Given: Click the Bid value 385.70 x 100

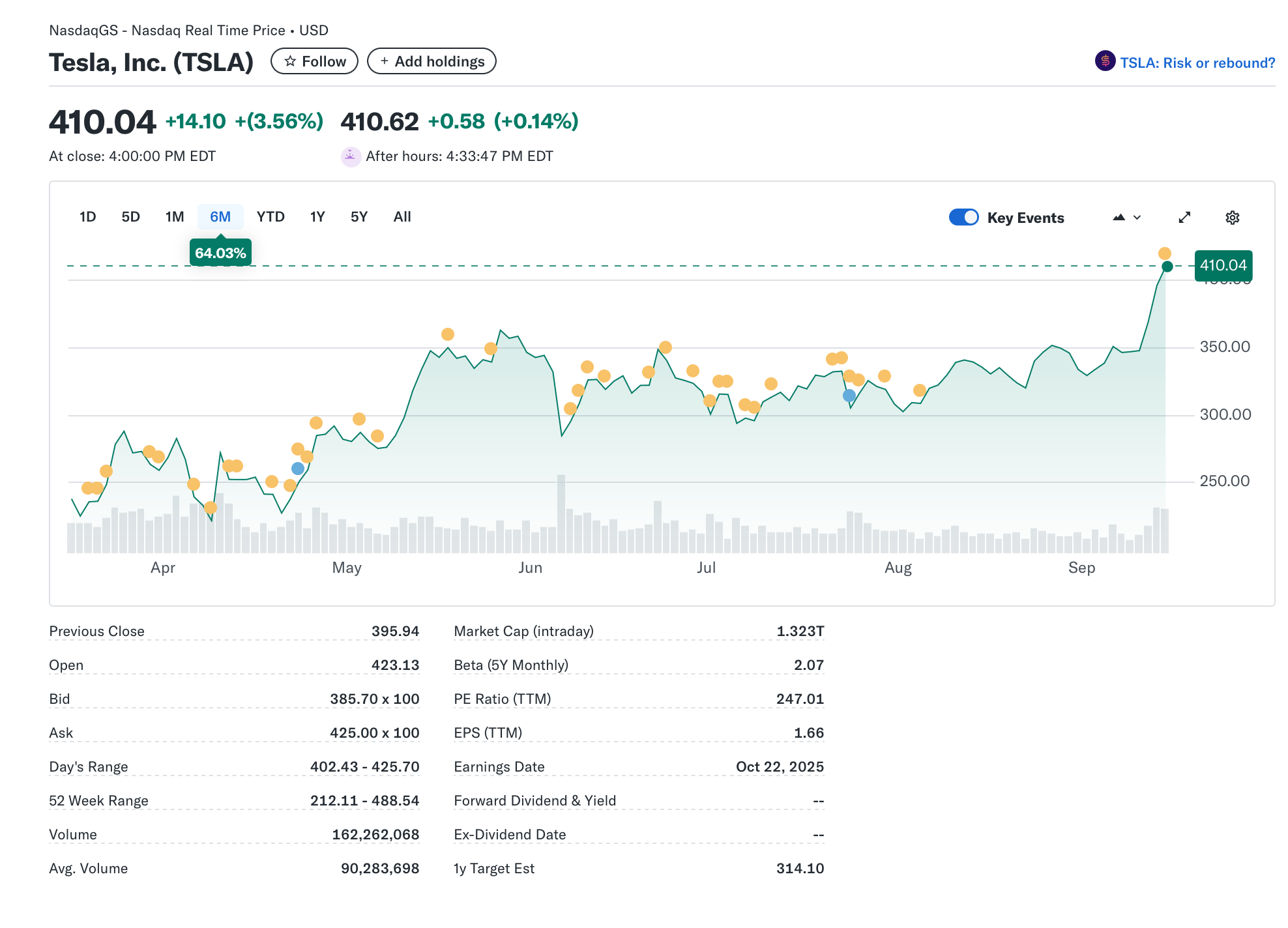Looking at the screenshot, I should click(374, 699).
